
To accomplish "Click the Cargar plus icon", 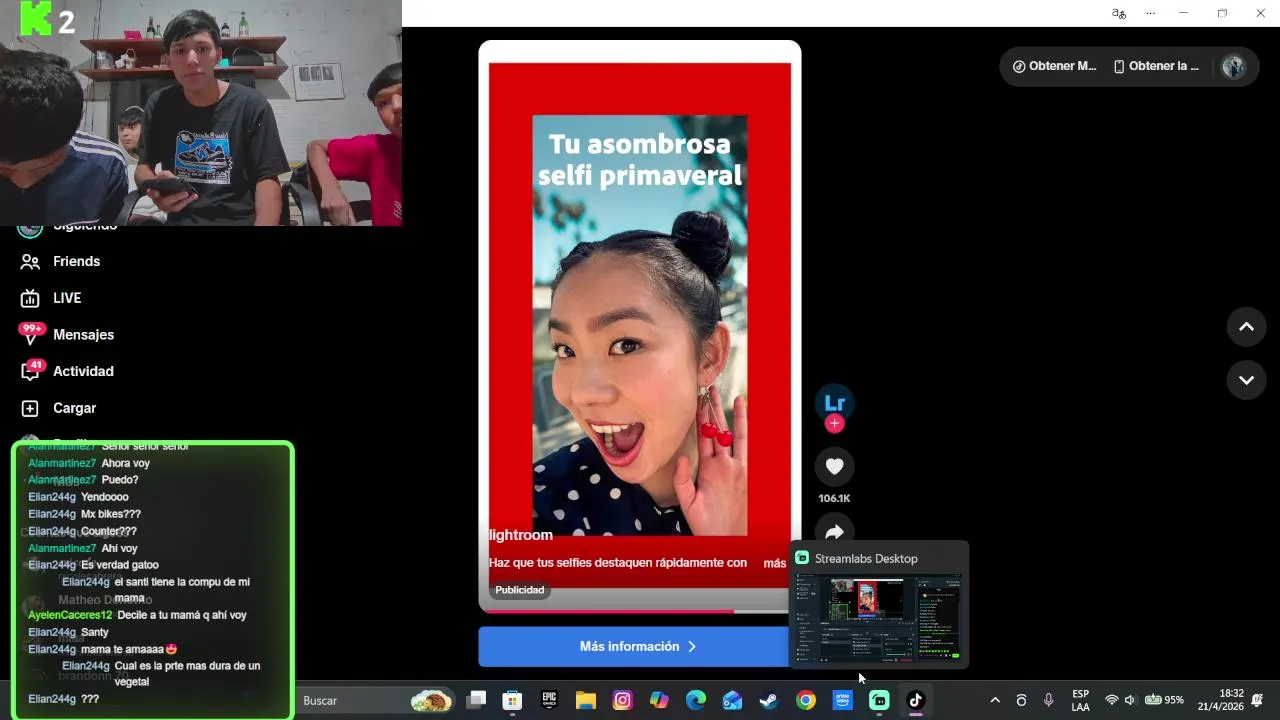I will point(30,408).
